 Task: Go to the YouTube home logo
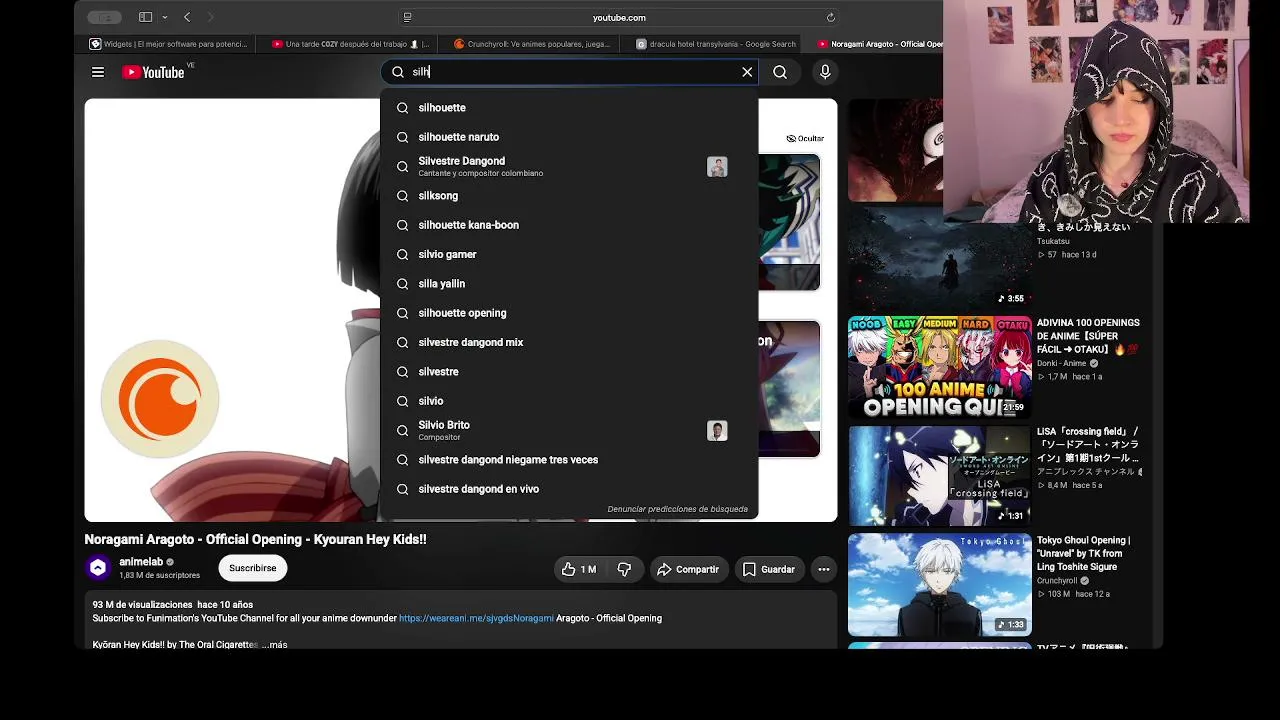click(x=154, y=72)
